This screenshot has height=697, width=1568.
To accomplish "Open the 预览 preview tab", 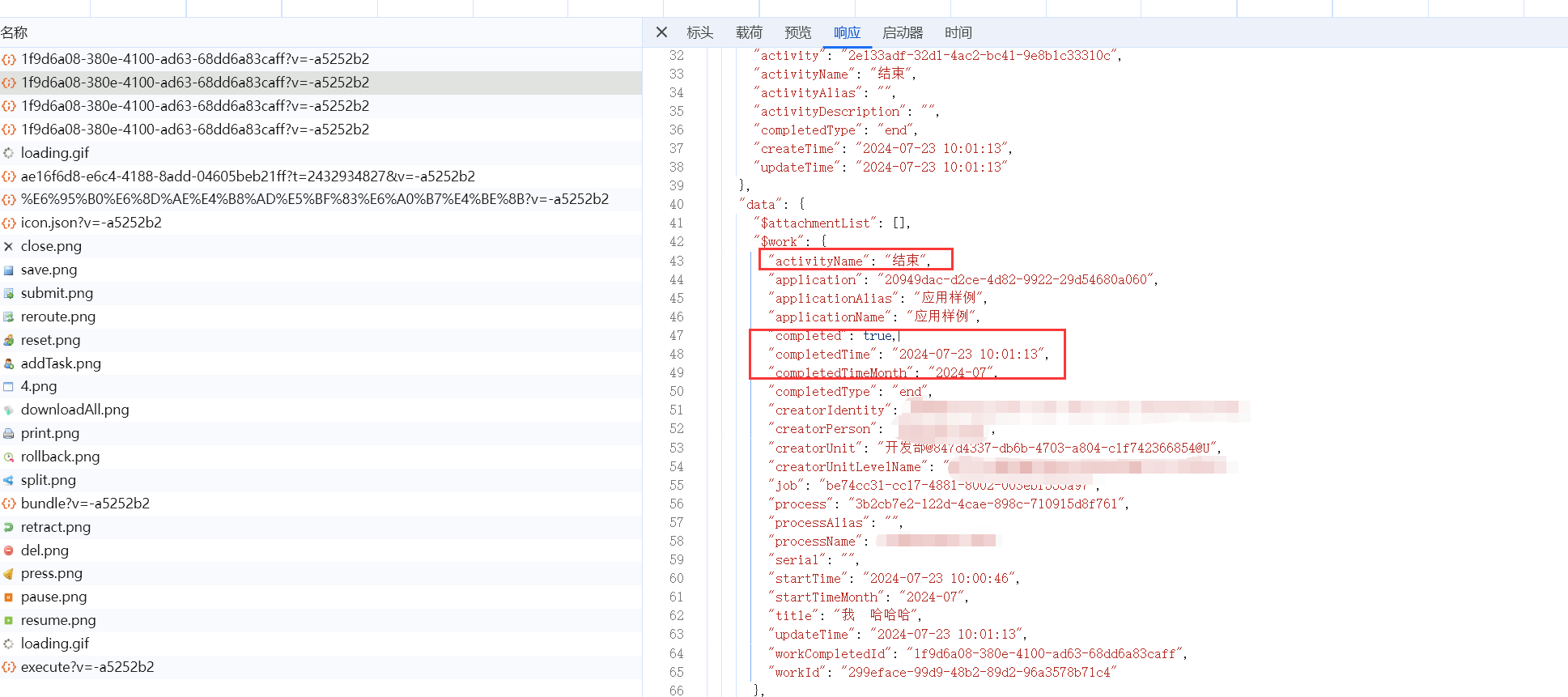I will coord(797,32).
